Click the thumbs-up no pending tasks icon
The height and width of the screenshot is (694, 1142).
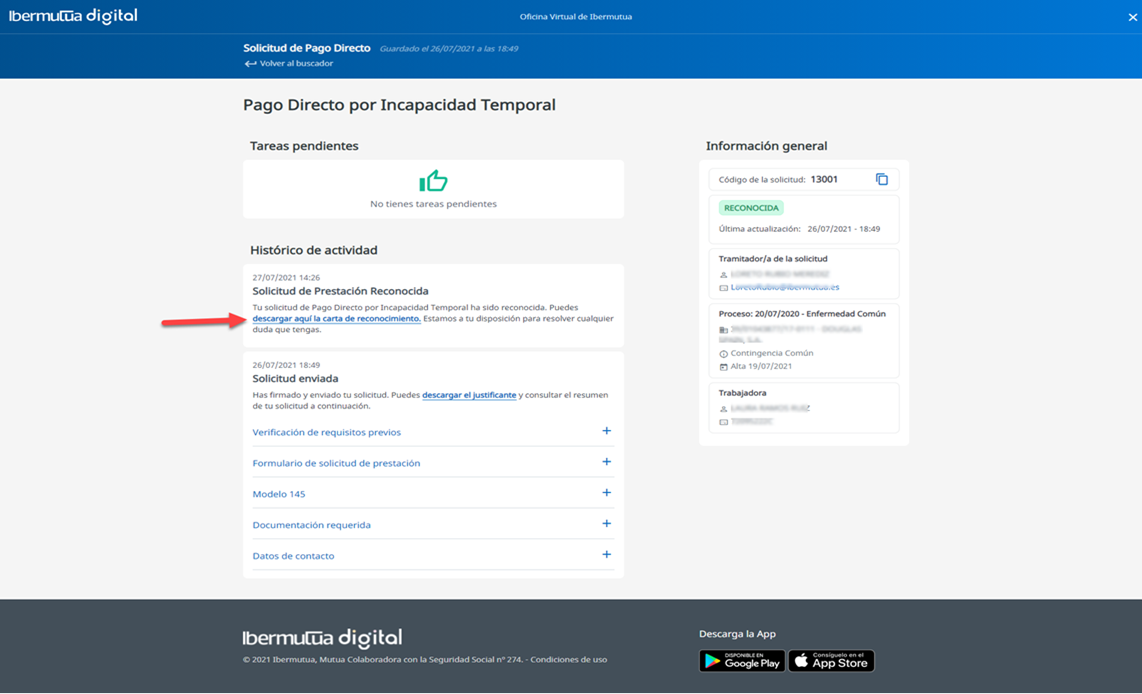433,181
